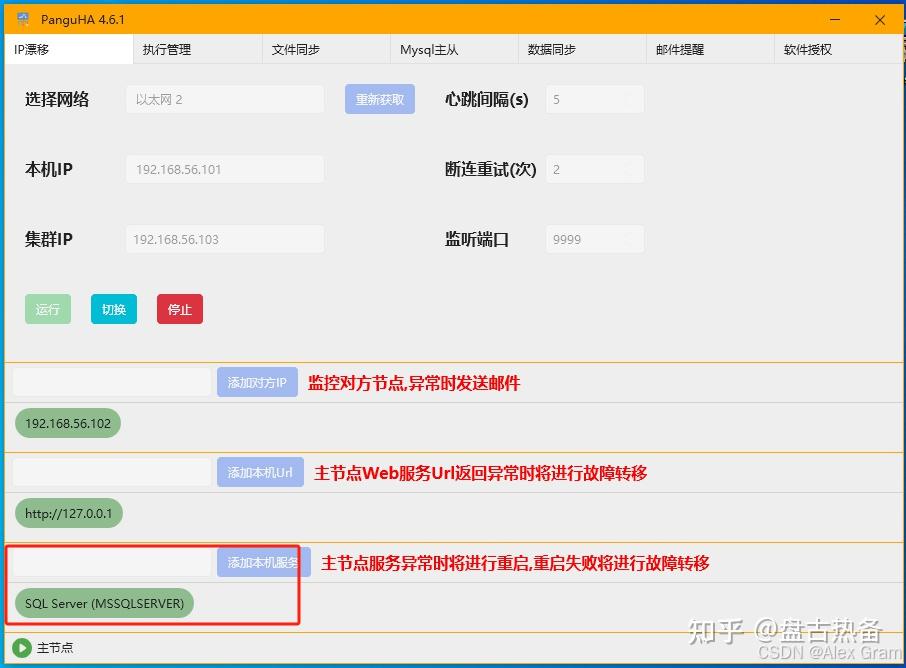
Task: Open the 心跳间隔(s) value selector
Action: point(594,99)
